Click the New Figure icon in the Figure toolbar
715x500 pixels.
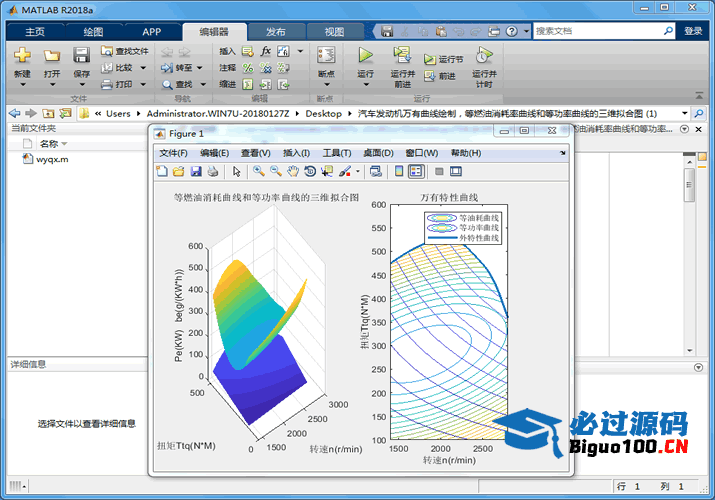pos(162,171)
